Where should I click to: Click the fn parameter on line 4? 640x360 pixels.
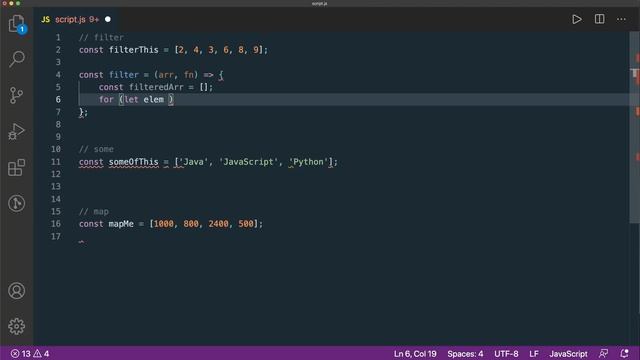click(189, 75)
